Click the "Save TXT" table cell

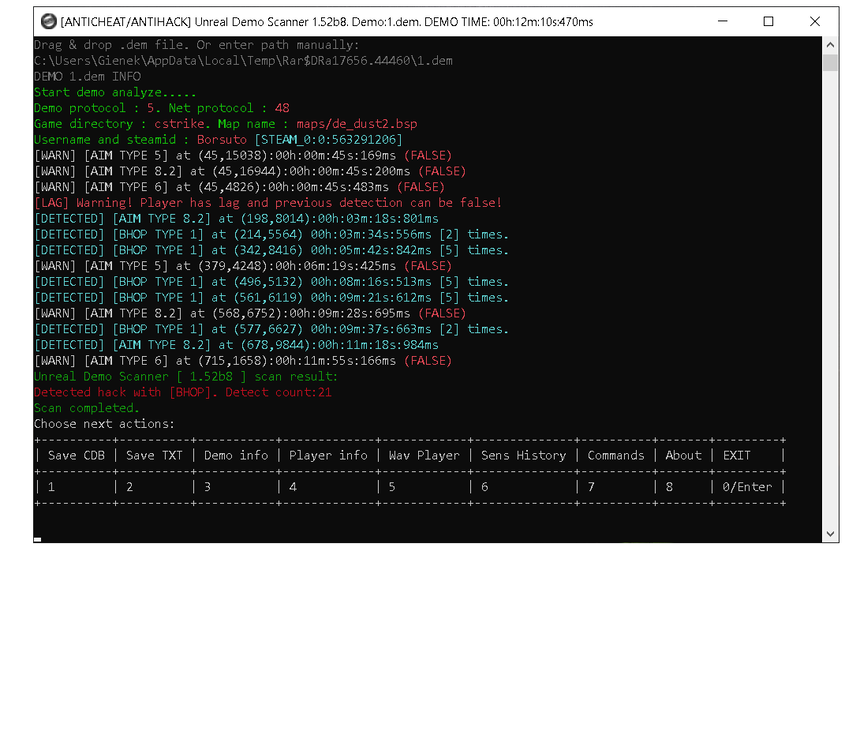154,455
